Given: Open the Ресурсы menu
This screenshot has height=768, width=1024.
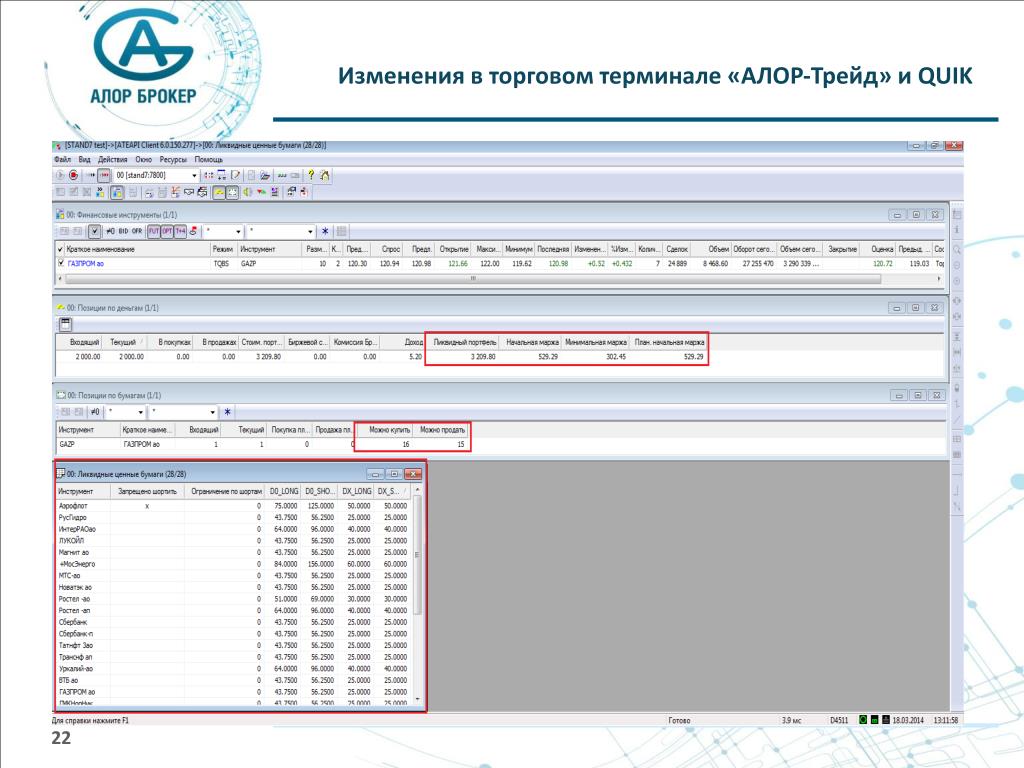Looking at the screenshot, I should pos(173,159).
